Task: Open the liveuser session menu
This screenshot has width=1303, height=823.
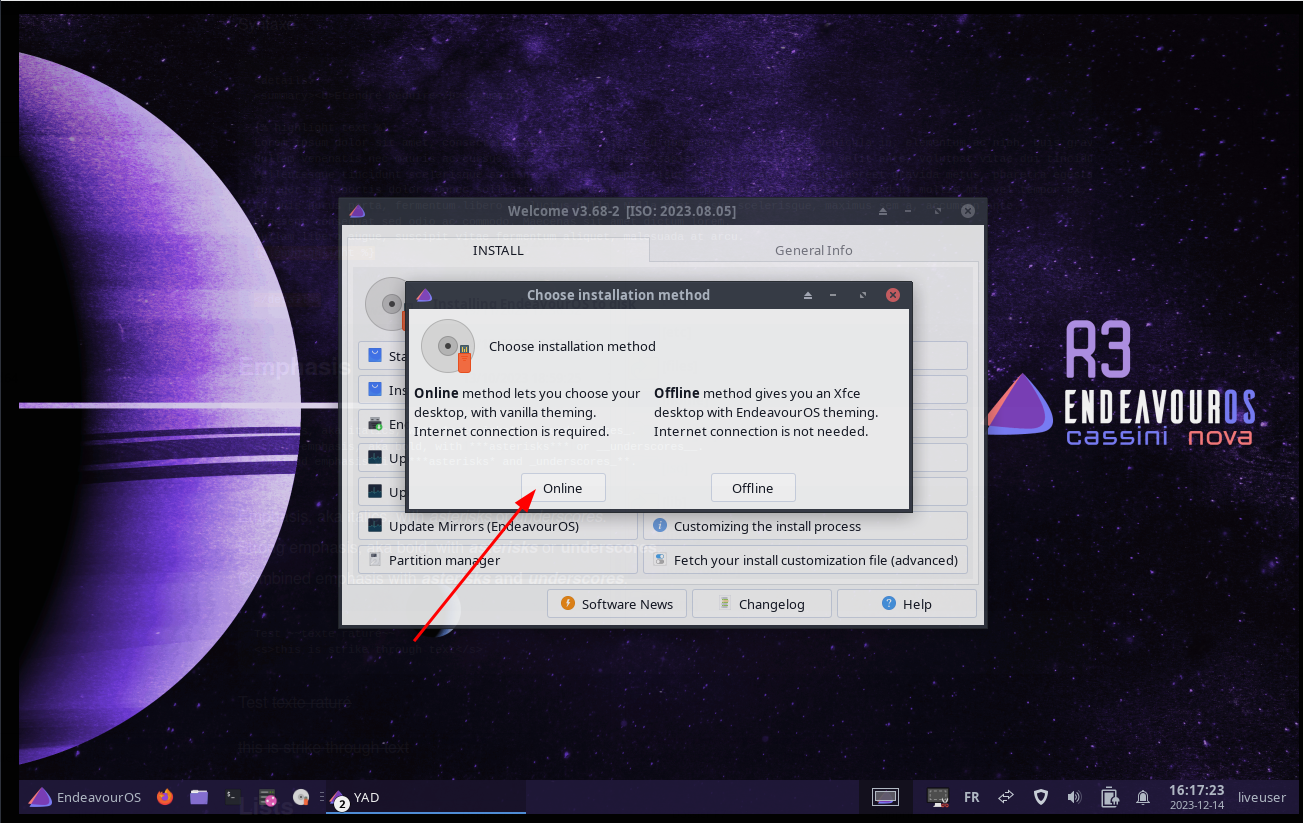Action: 1262,797
